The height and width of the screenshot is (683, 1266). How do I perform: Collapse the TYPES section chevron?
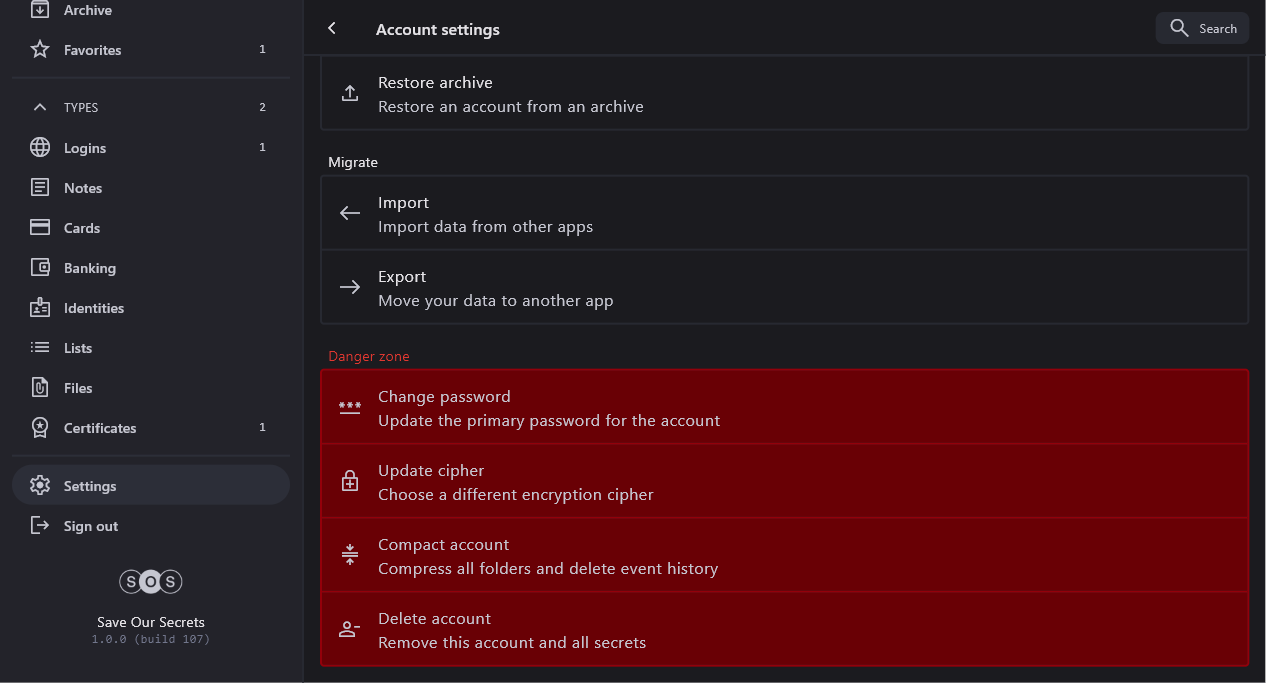coord(40,107)
